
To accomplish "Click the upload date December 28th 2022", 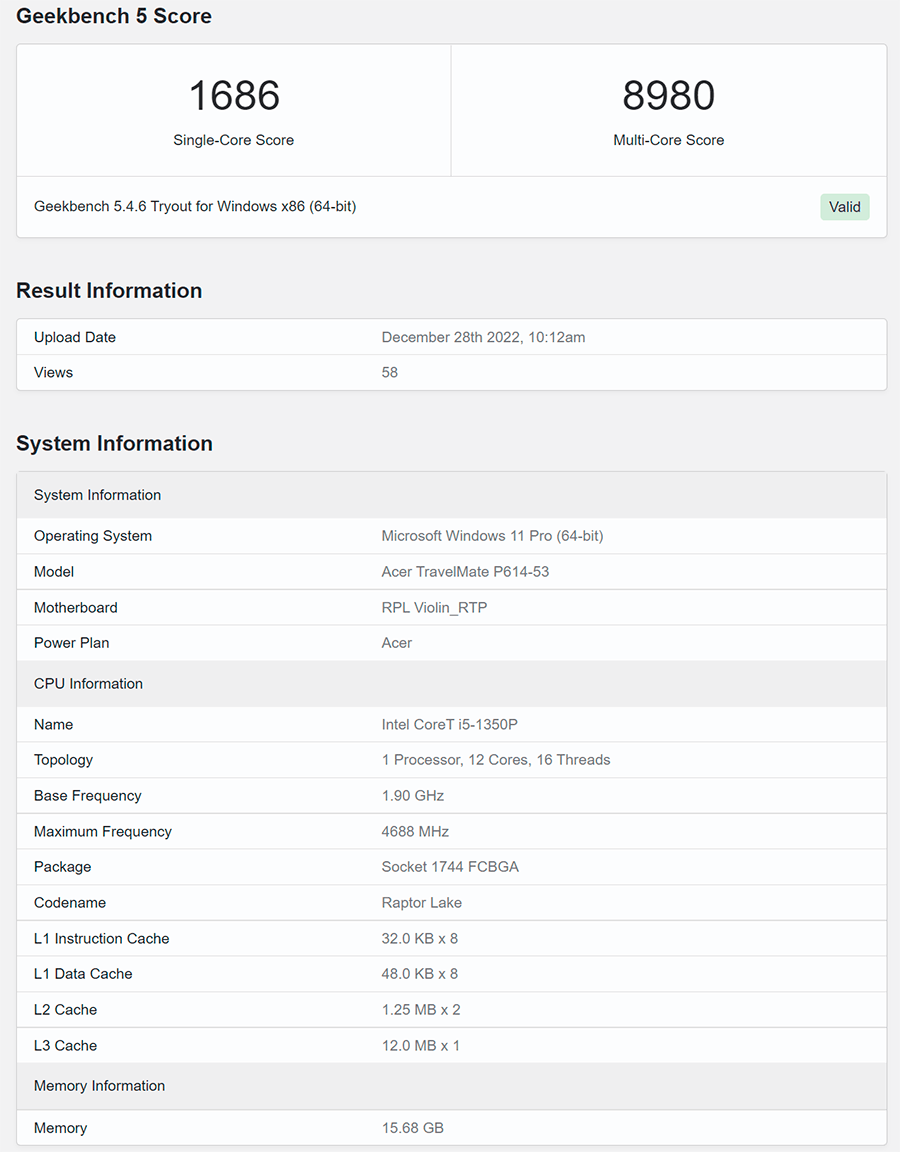I will point(483,338).
